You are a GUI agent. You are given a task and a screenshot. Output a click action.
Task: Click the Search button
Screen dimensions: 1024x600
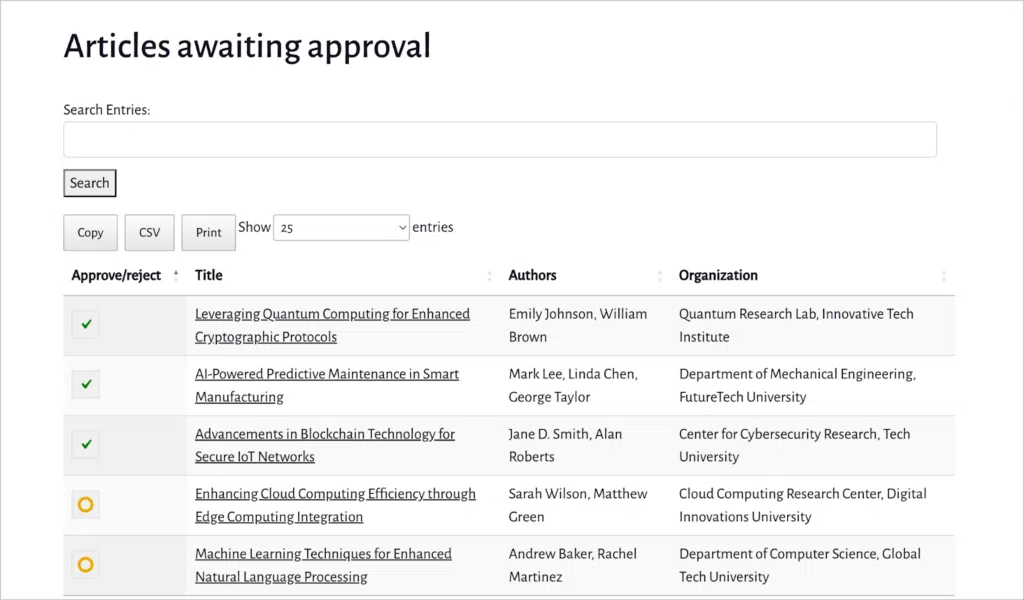click(89, 183)
